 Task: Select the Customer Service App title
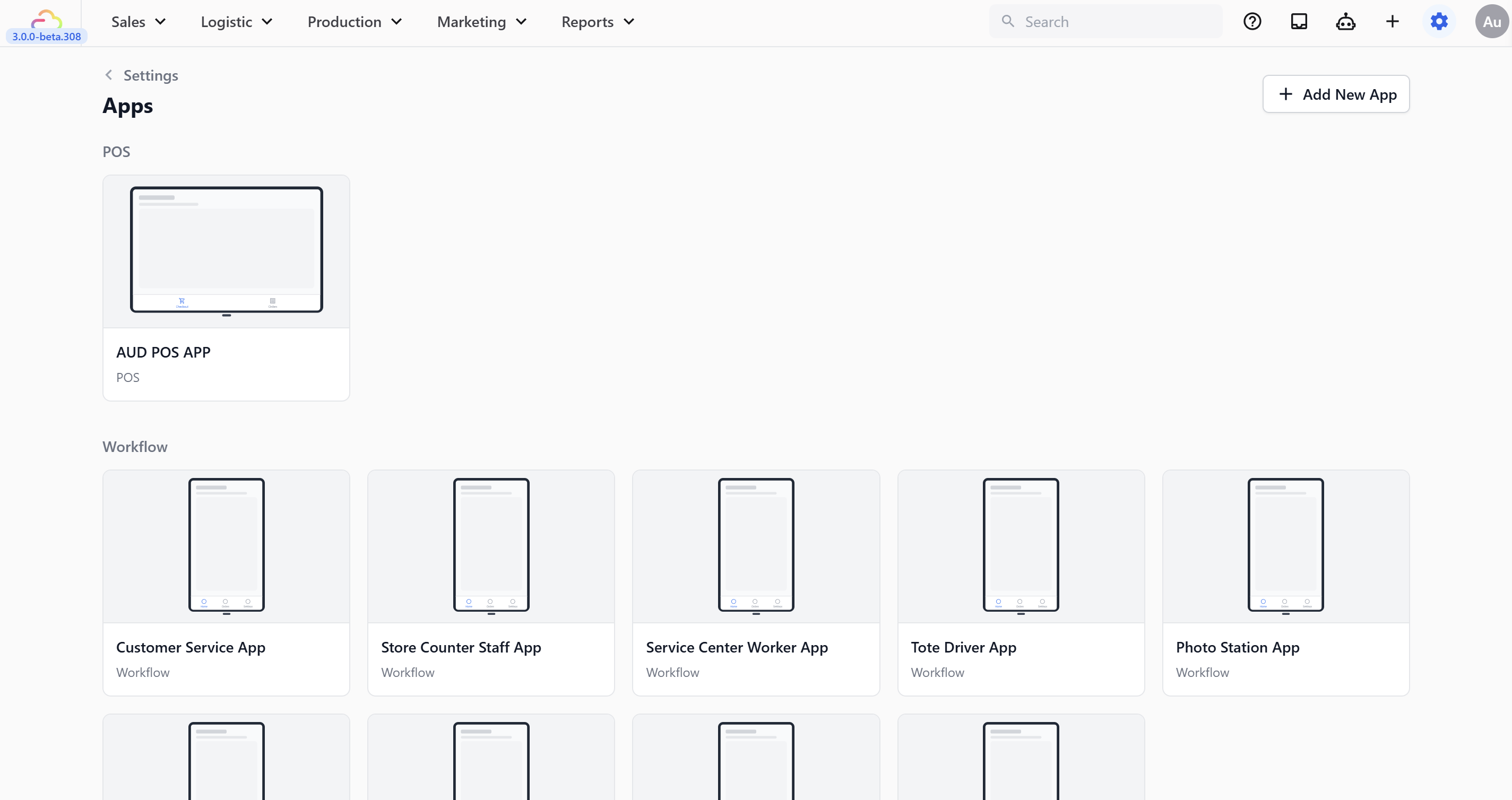tap(191, 647)
